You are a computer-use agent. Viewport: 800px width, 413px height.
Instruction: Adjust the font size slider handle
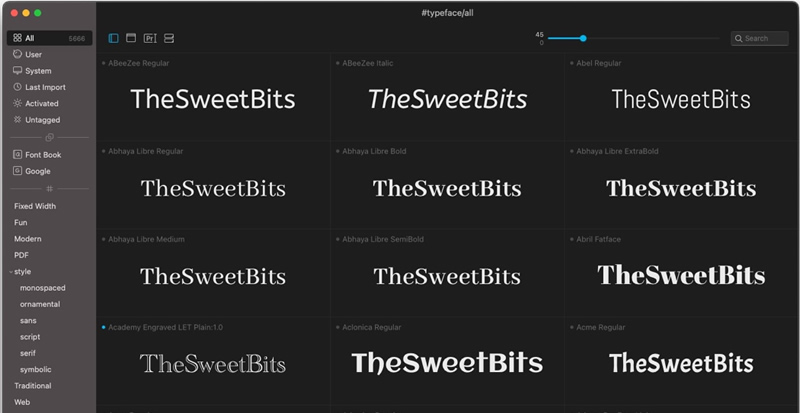(x=583, y=38)
